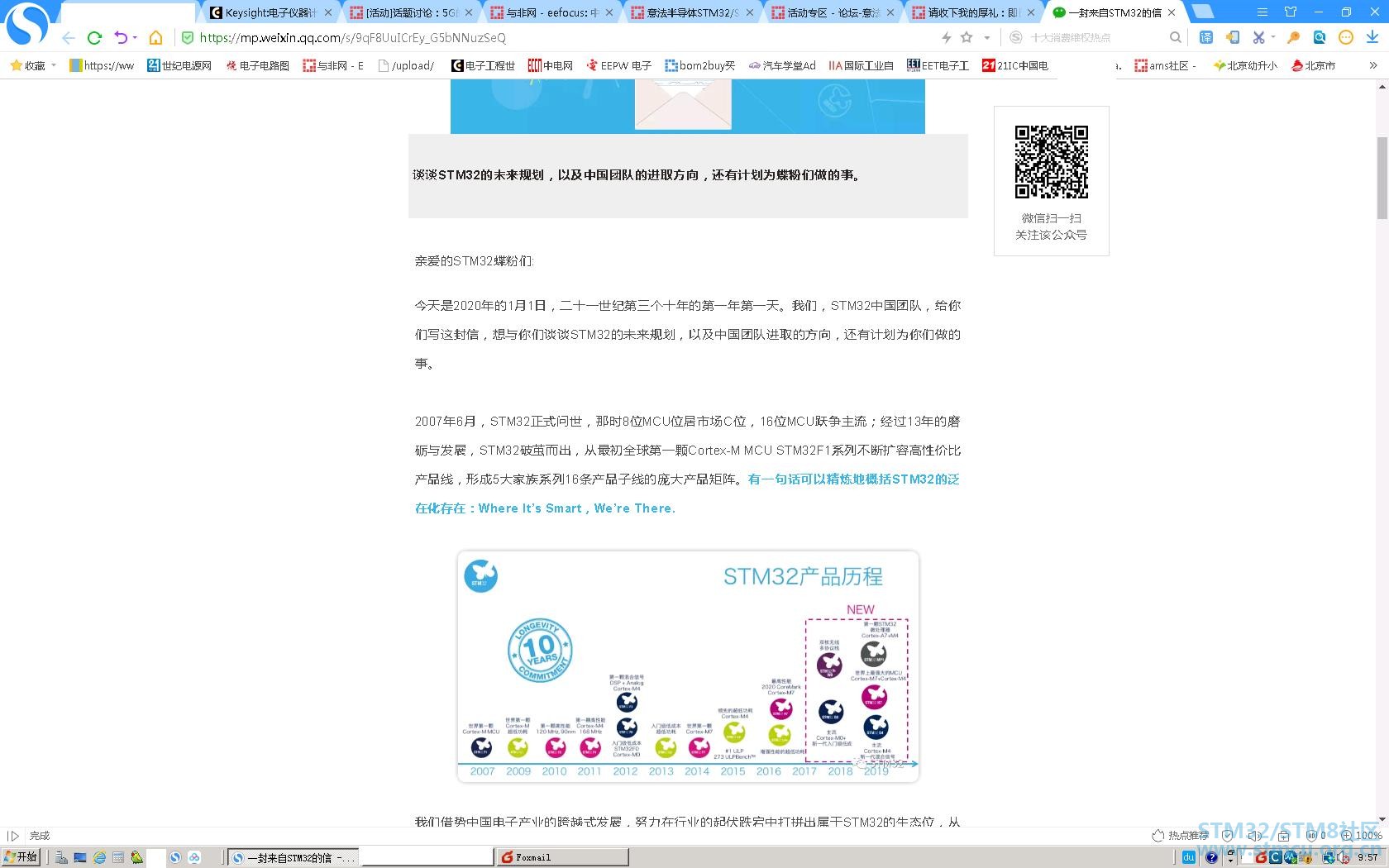1389x868 pixels.
Task: Click the show desktop quick launch icon
Action: click(x=80, y=857)
